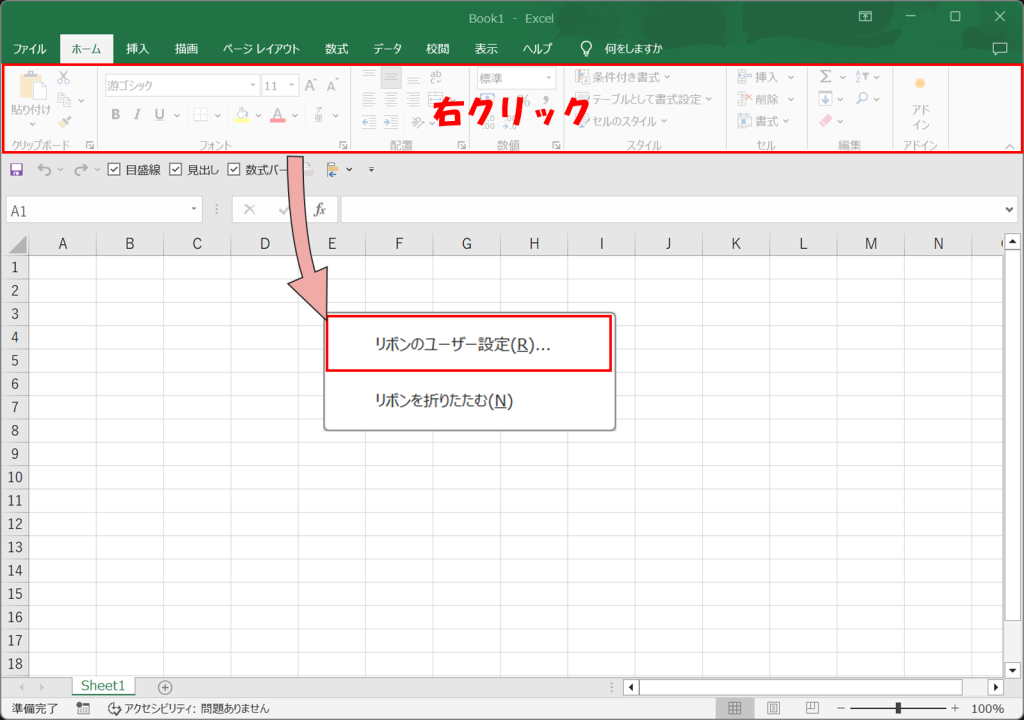This screenshot has height=720, width=1024.
Task: Add a new sheet with plus icon
Action: [x=165, y=687]
